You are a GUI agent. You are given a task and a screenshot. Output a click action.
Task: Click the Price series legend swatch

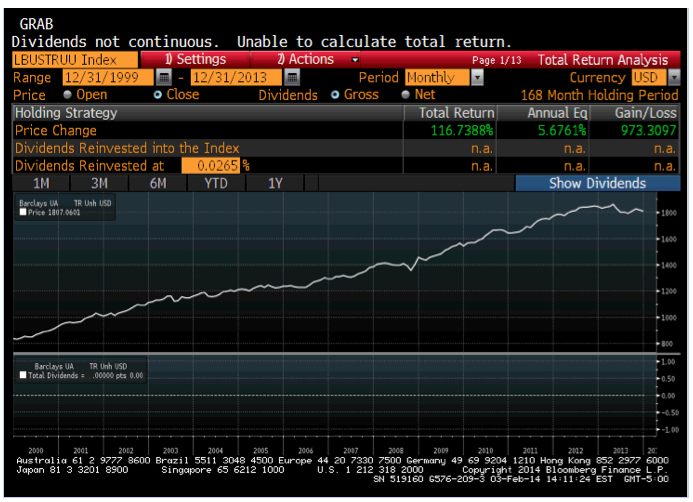point(24,213)
